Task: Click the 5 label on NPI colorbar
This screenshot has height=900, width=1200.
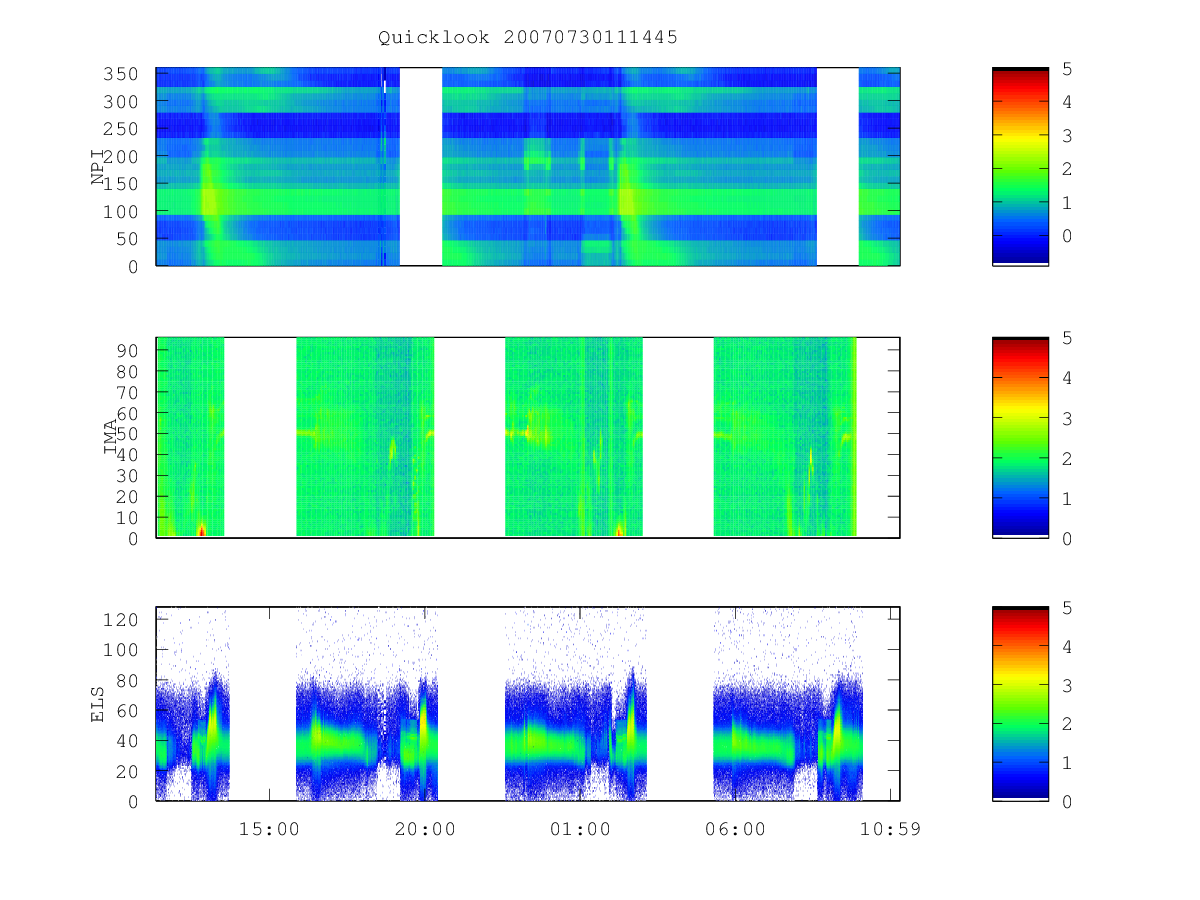Action: coord(1068,69)
